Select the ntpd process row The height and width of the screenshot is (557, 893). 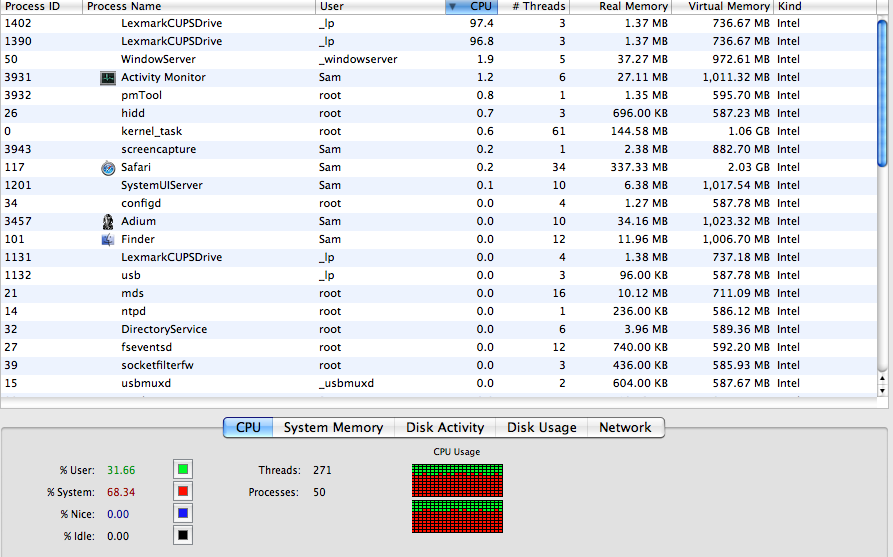click(x=439, y=312)
